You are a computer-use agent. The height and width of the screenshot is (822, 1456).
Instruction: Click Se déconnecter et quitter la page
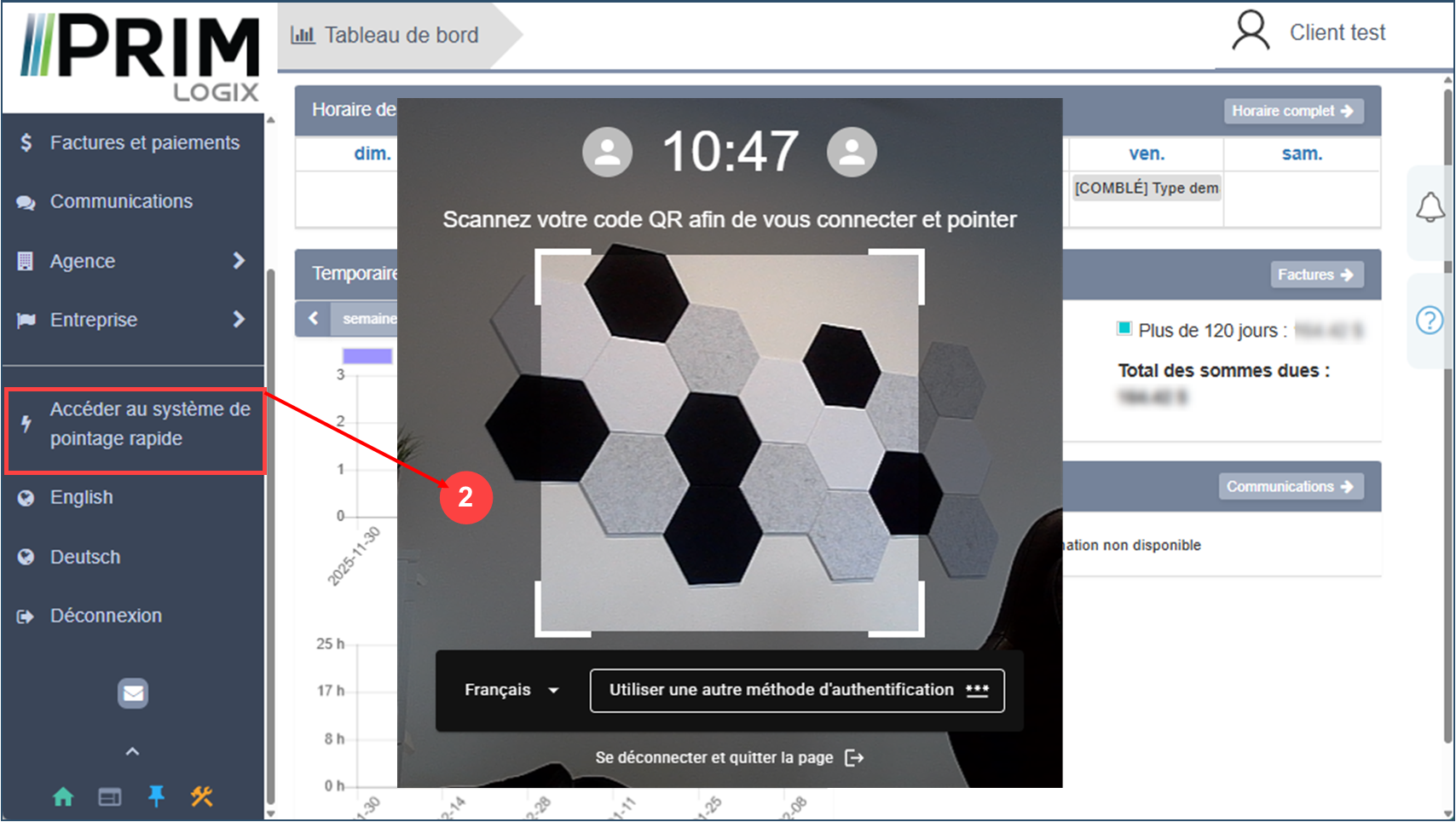(x=729, y=758)
